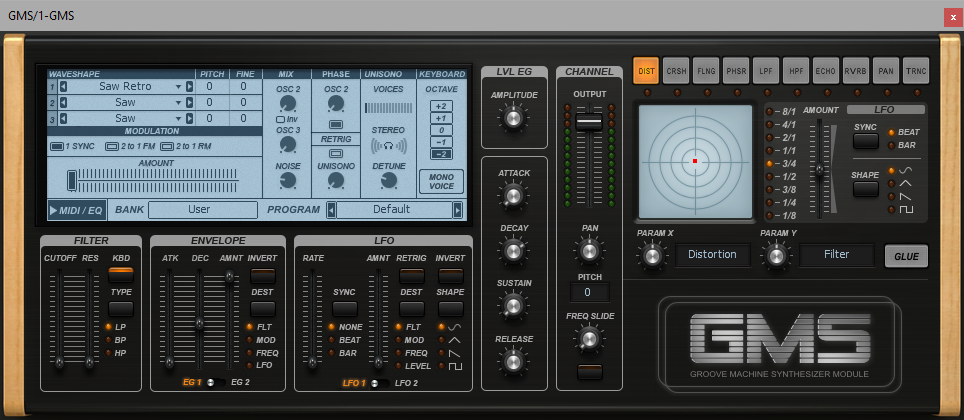This screenshot has height=420, width=964.
Task: Click the previous waveshape arrow for oscillator 1
Action: [x=63, y=87]
